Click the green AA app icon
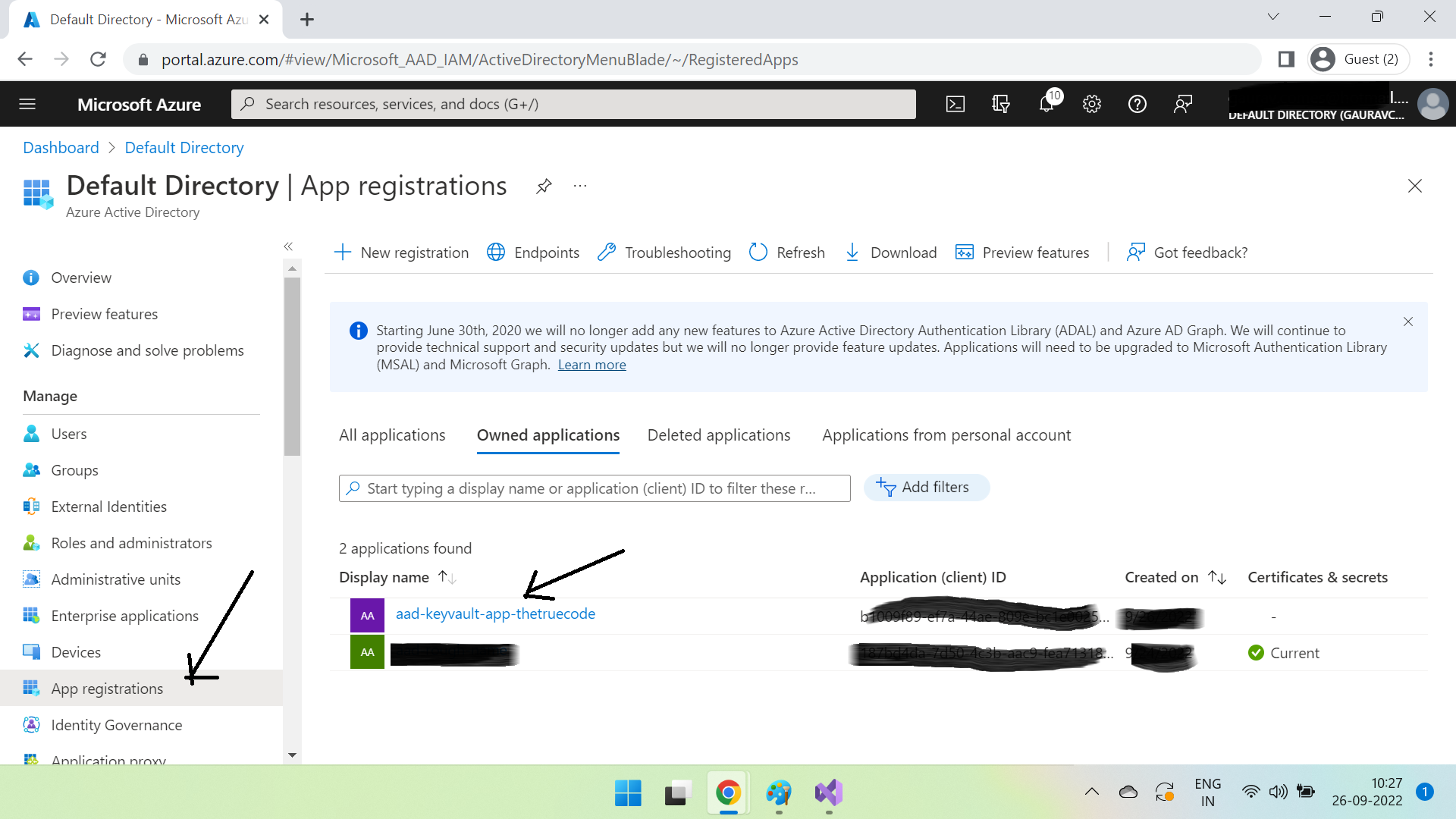 pos(367,652)
